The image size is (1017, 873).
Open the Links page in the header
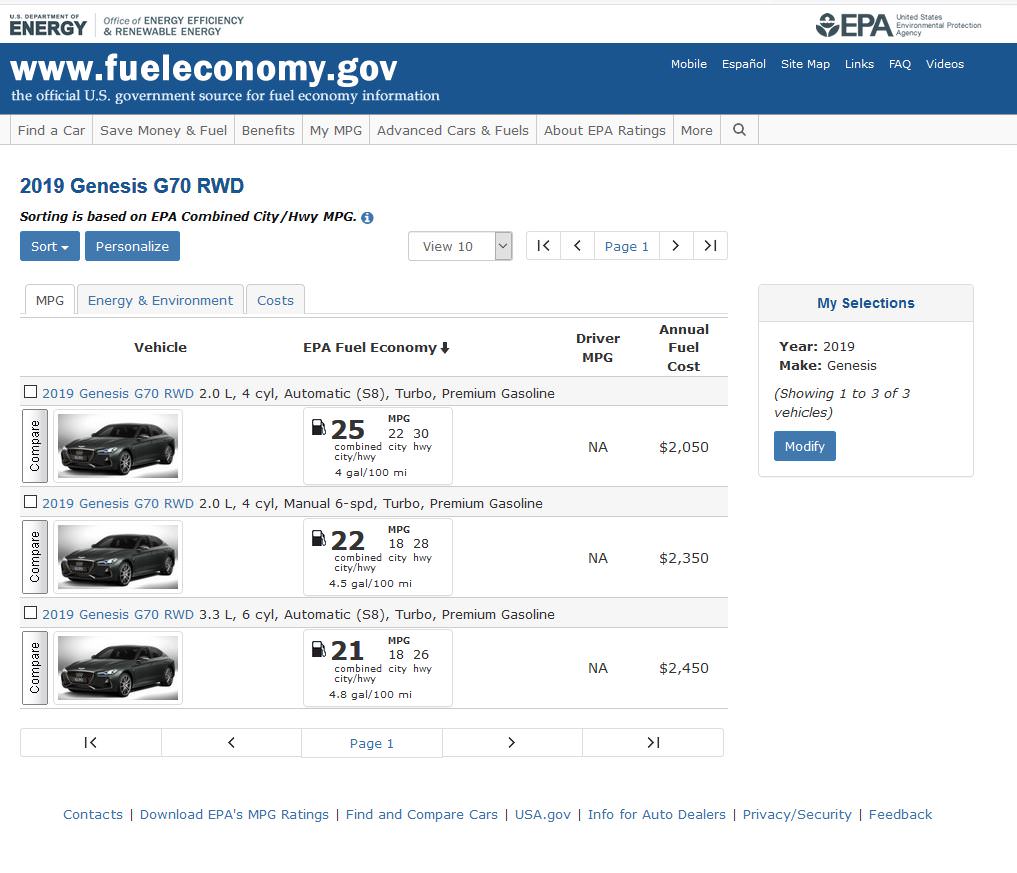click(859, 64)
